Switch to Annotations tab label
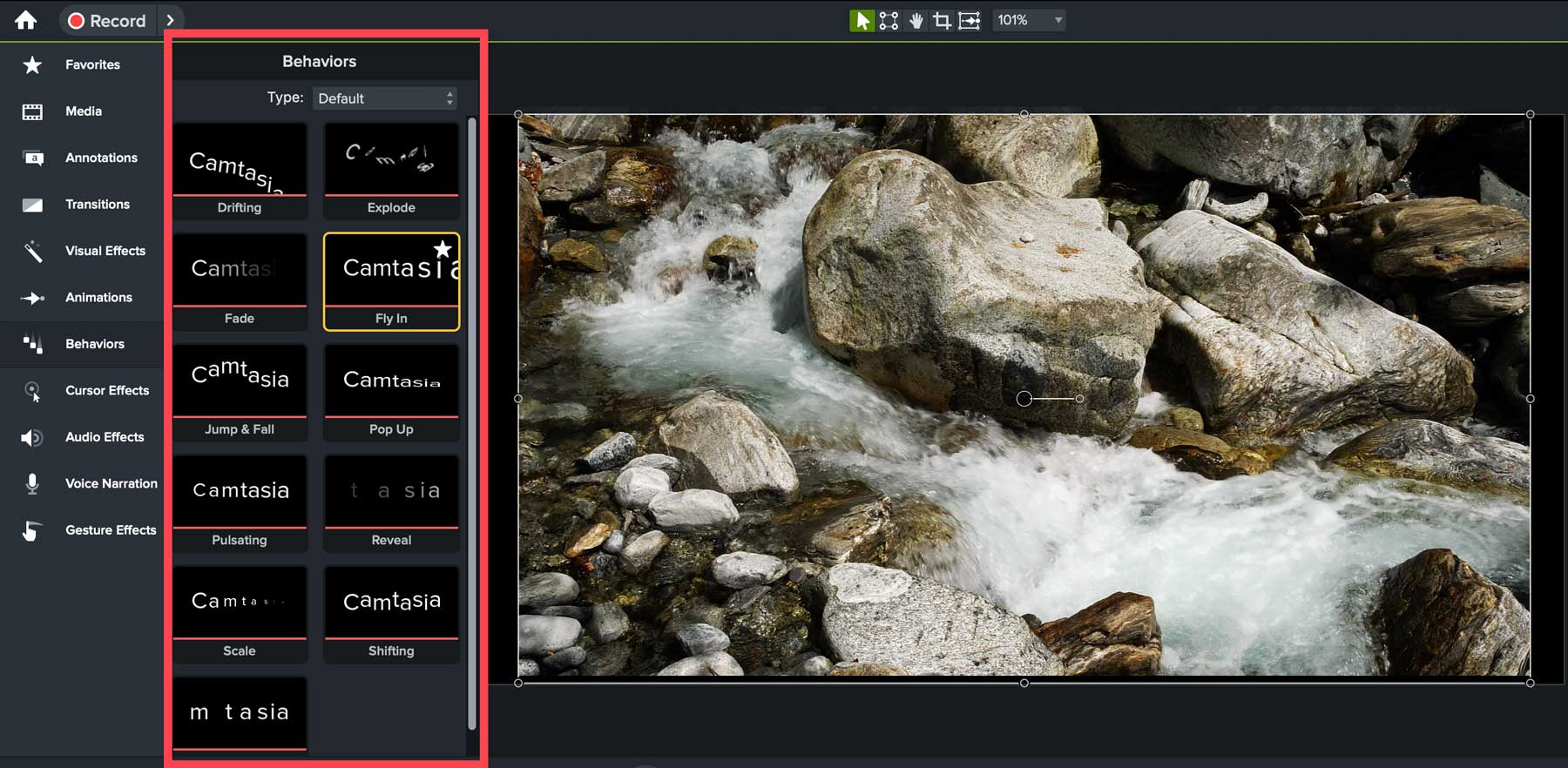Viewport: 1568px width, 768px height. point(101,158)
